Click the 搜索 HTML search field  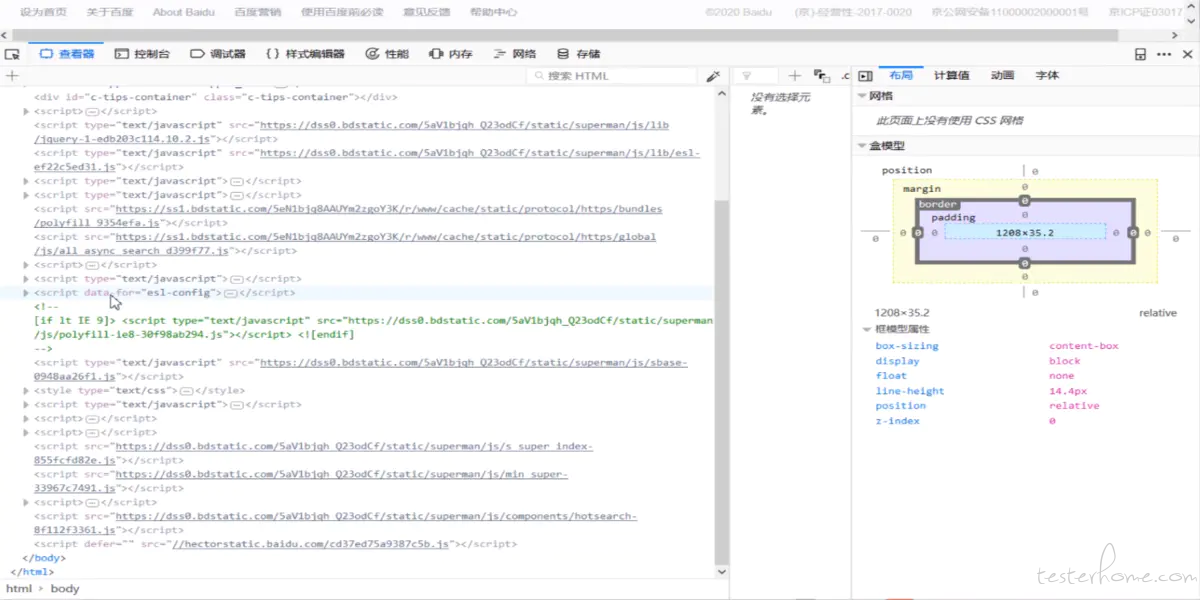612,76
